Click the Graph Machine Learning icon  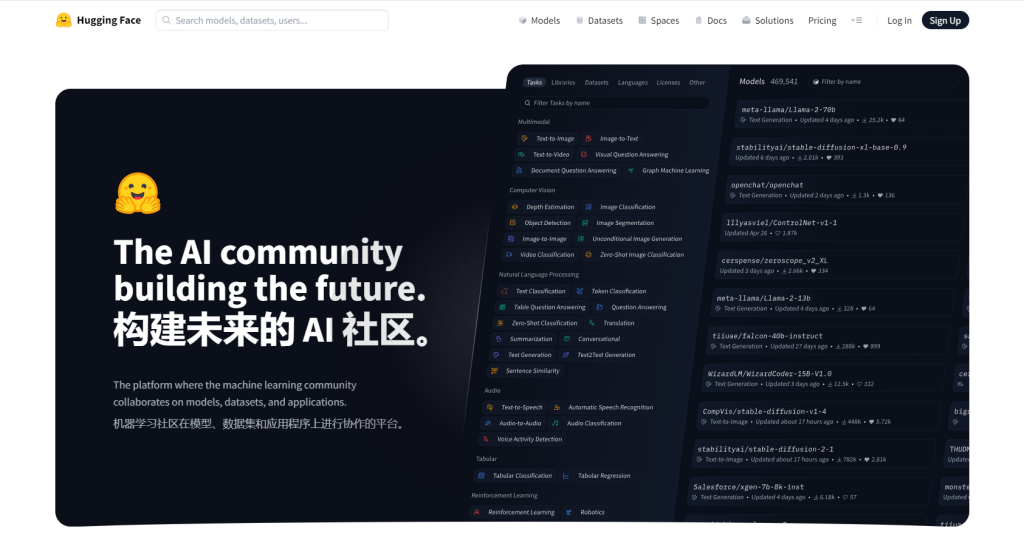(x=630, y=171)
